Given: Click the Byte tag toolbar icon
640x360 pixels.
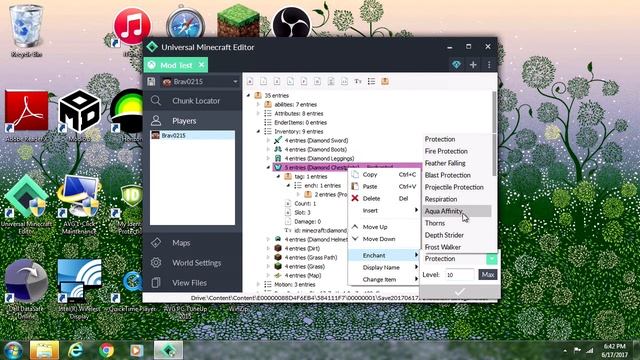Looking at the screenshot, I should coord(250,82).
